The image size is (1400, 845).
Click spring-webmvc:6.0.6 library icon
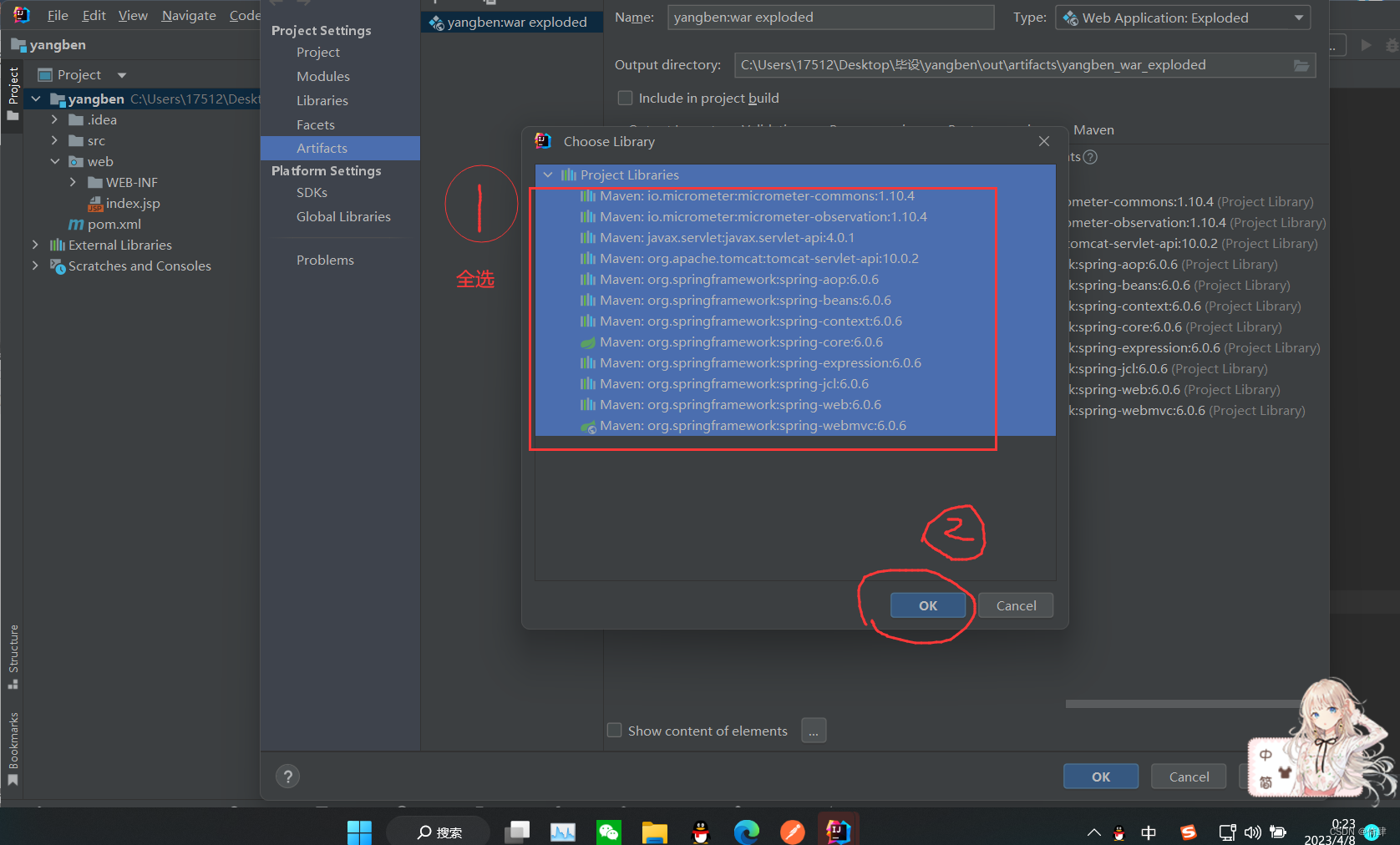coord(588,426)
